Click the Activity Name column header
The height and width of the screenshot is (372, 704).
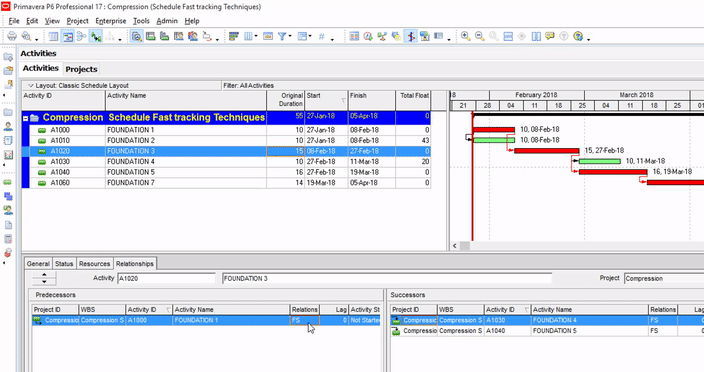[x=186, y=100]
